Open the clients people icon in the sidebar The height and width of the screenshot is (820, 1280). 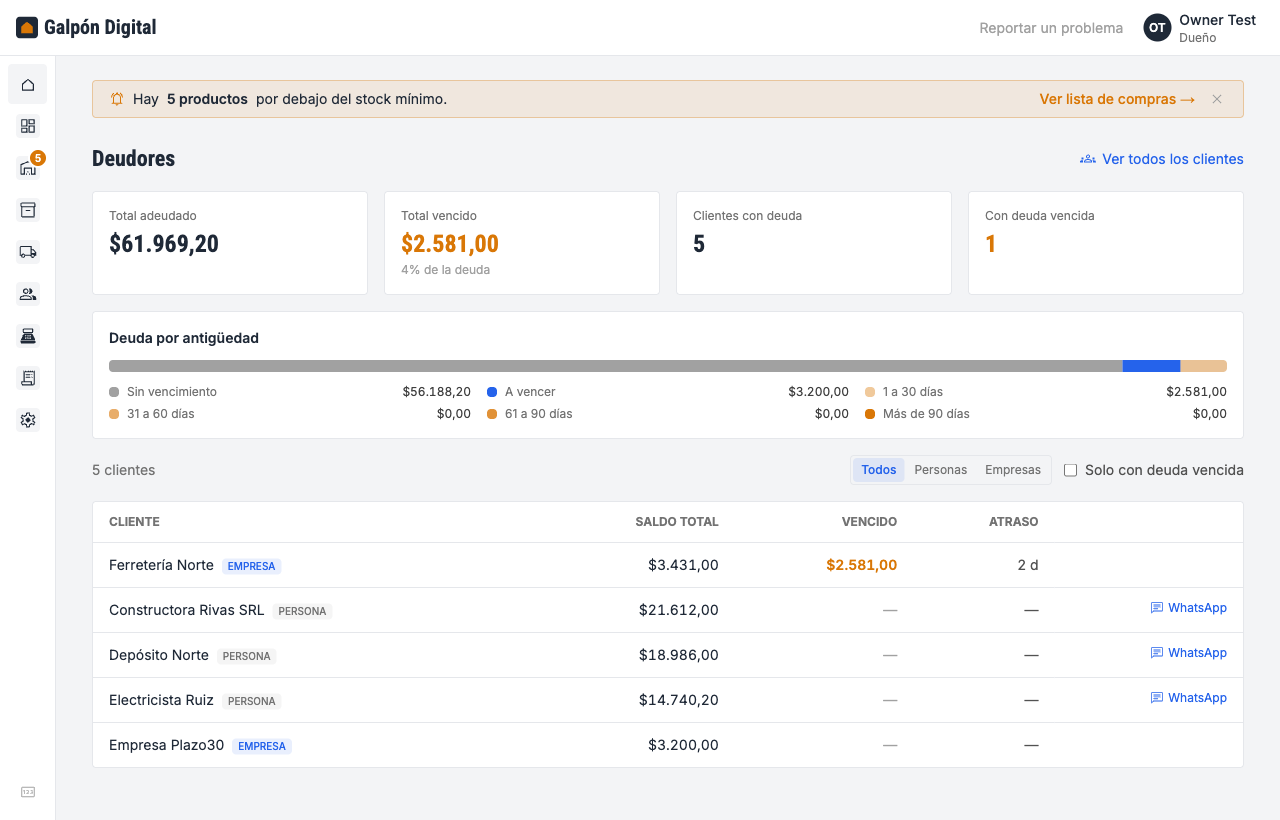[28, 294]
